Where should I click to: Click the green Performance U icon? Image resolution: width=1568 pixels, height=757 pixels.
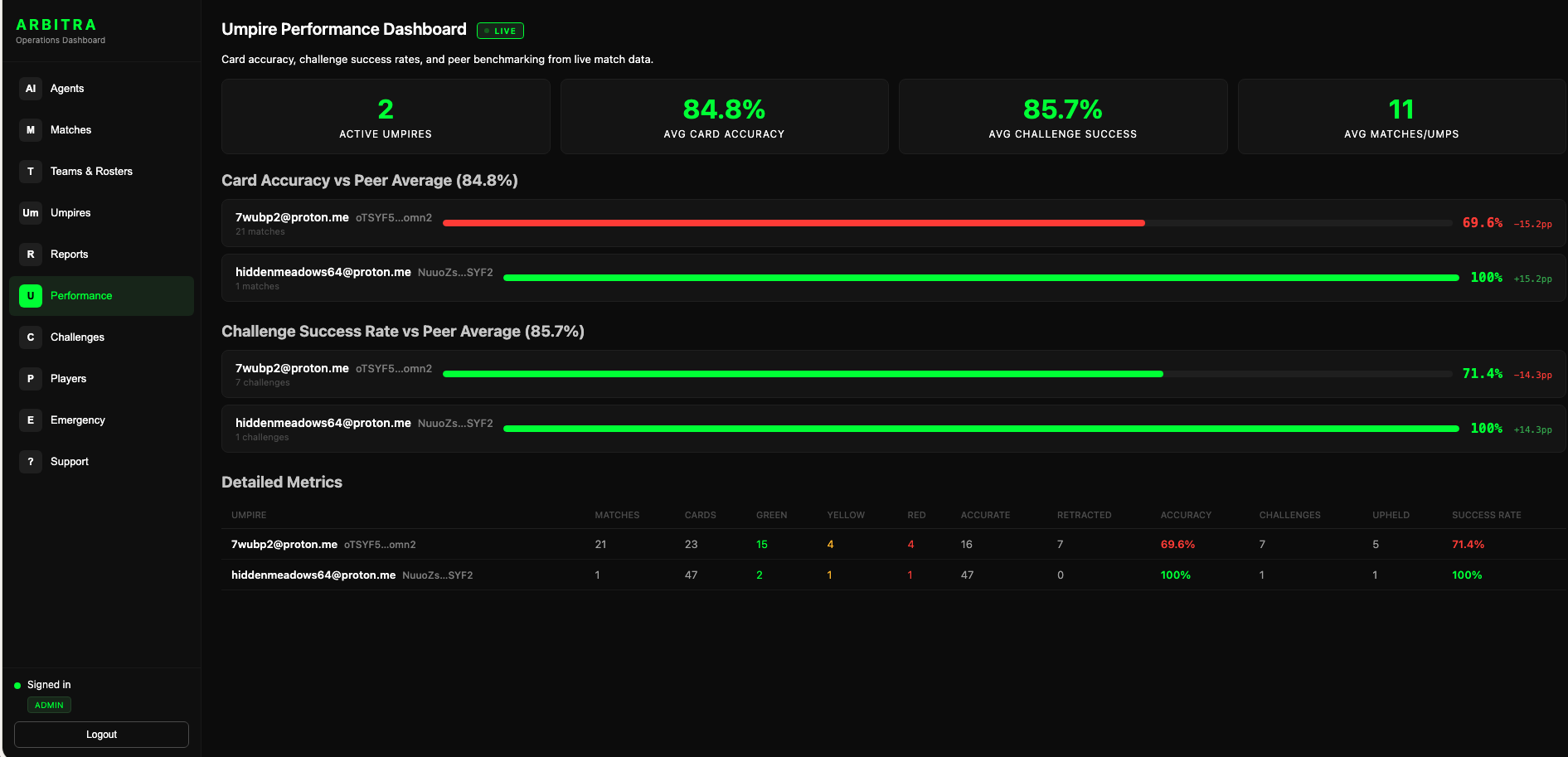click(31, 296)
